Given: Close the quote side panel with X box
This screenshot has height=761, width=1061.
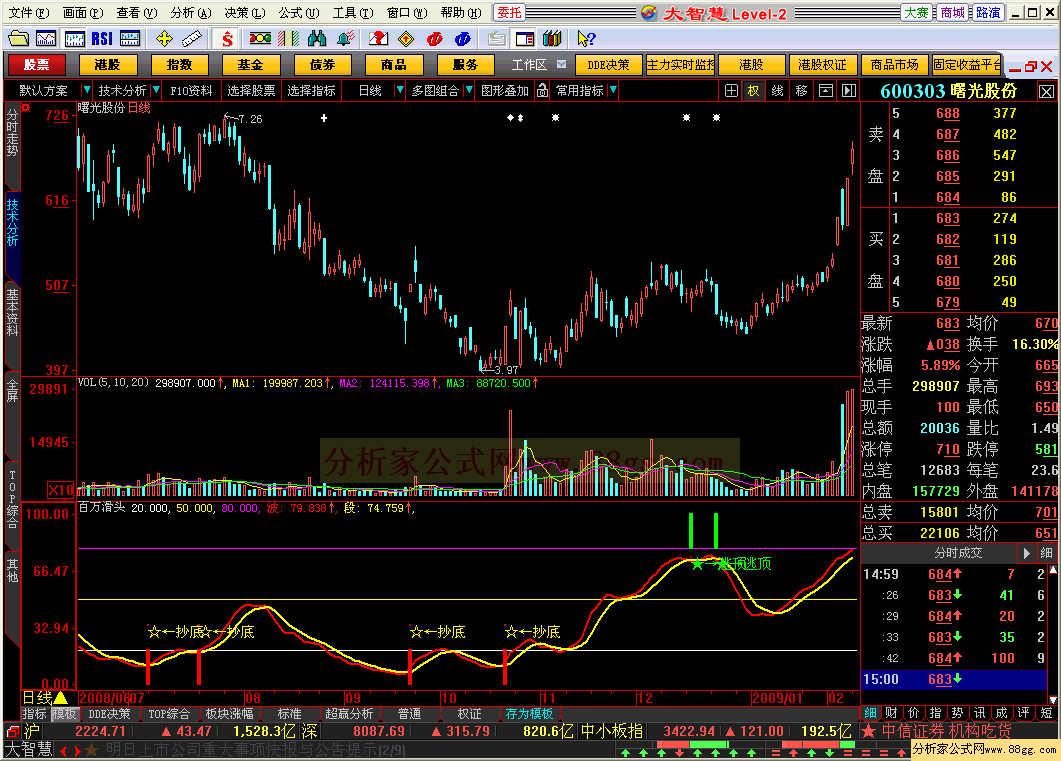Looking at the screenshot, I should pos(1046,91).
